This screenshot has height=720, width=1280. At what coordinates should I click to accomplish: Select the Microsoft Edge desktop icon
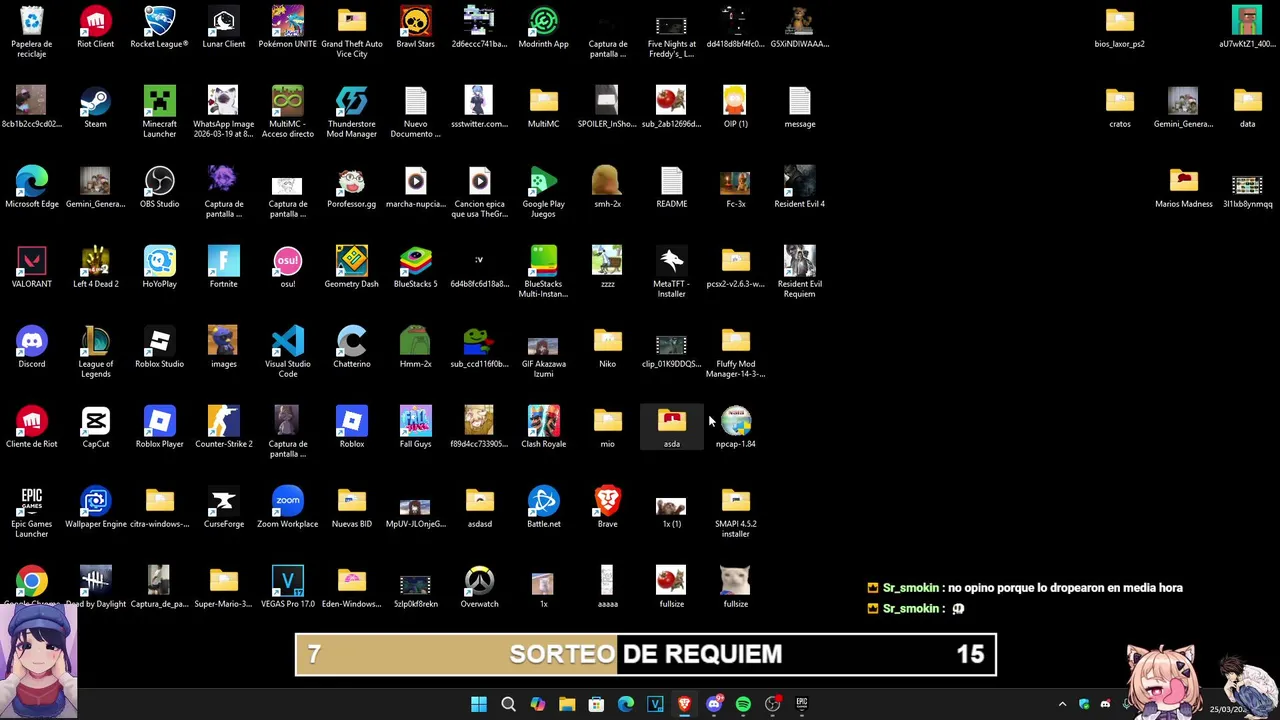coord(32,182)
